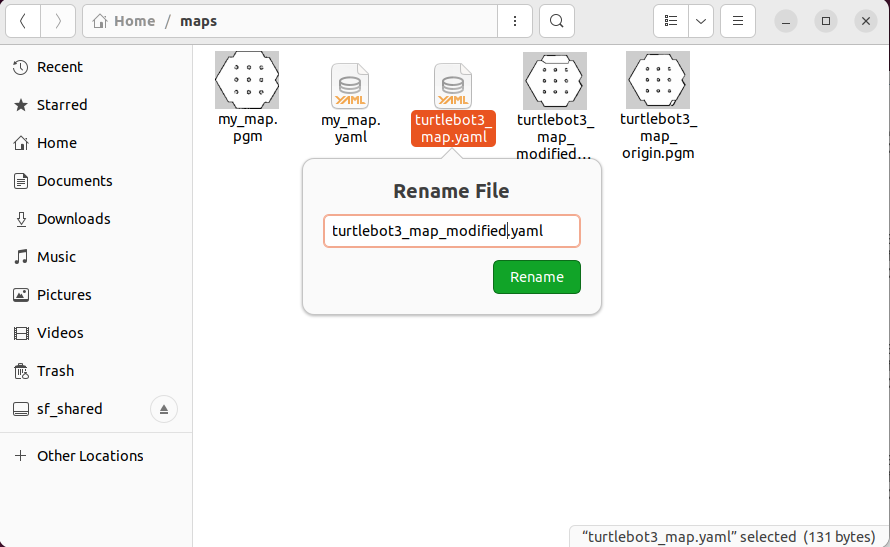Expand the view options dropdown arrow
The width and height of the screenshot is (890, 547).
click(701, 21)
